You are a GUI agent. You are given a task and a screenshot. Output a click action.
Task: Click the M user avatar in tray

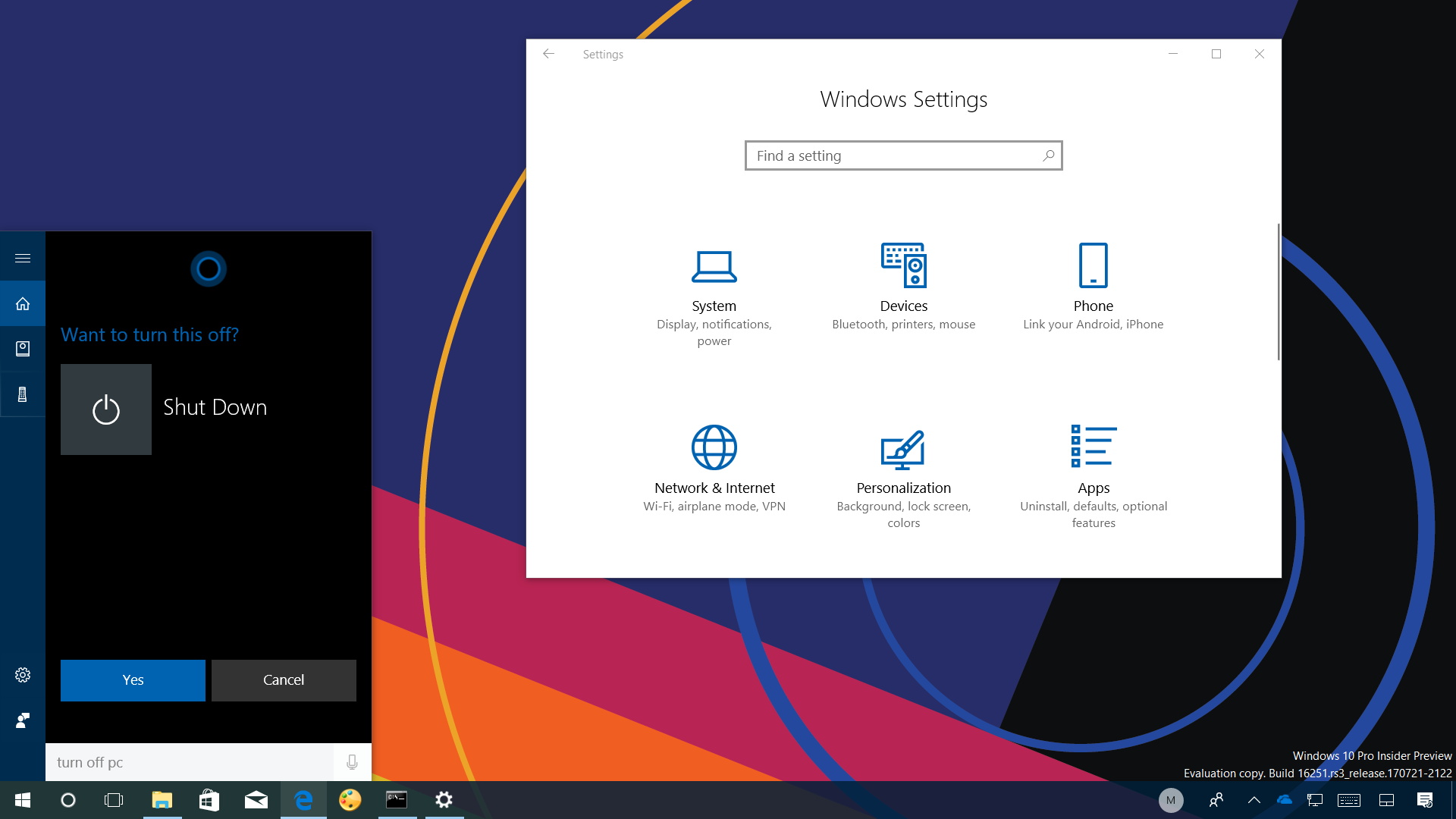[x=1171, y=800]
